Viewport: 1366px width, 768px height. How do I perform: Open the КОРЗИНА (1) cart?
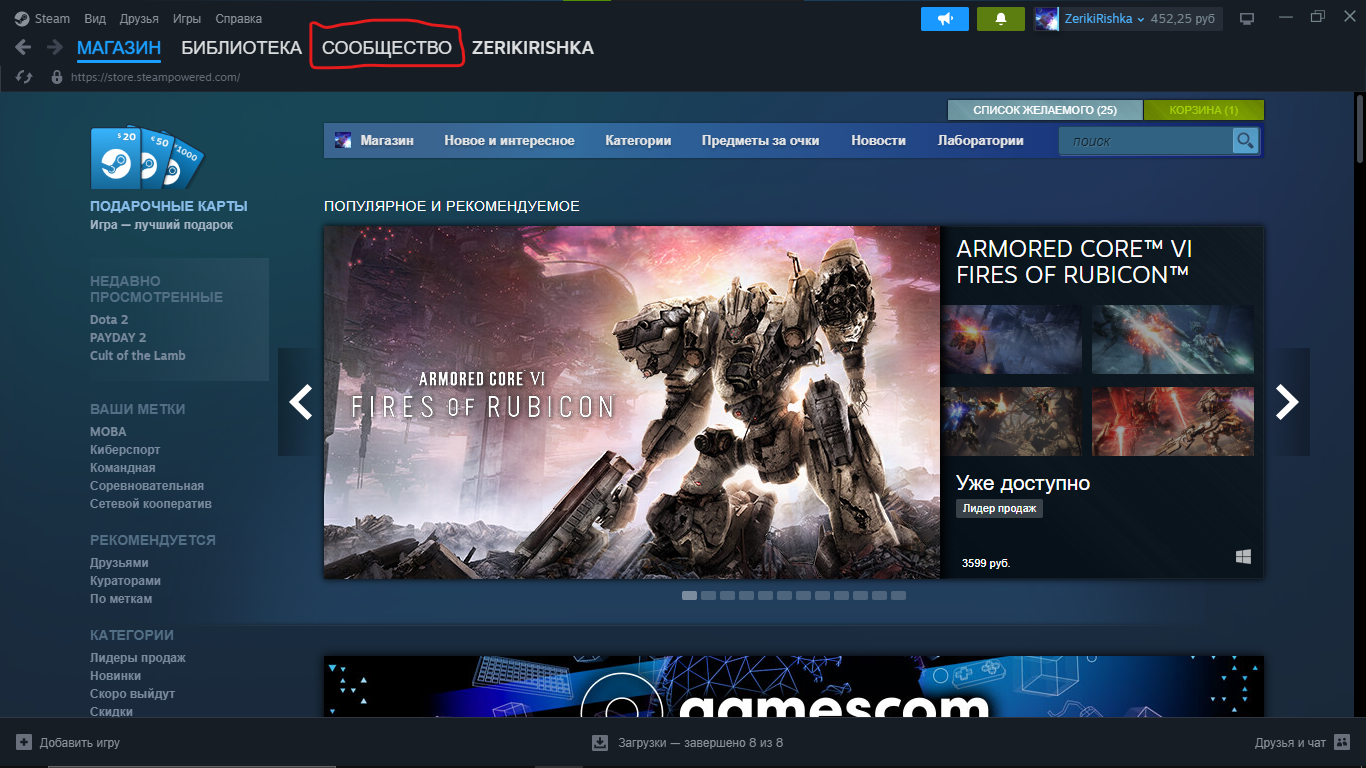(1204, 110)
